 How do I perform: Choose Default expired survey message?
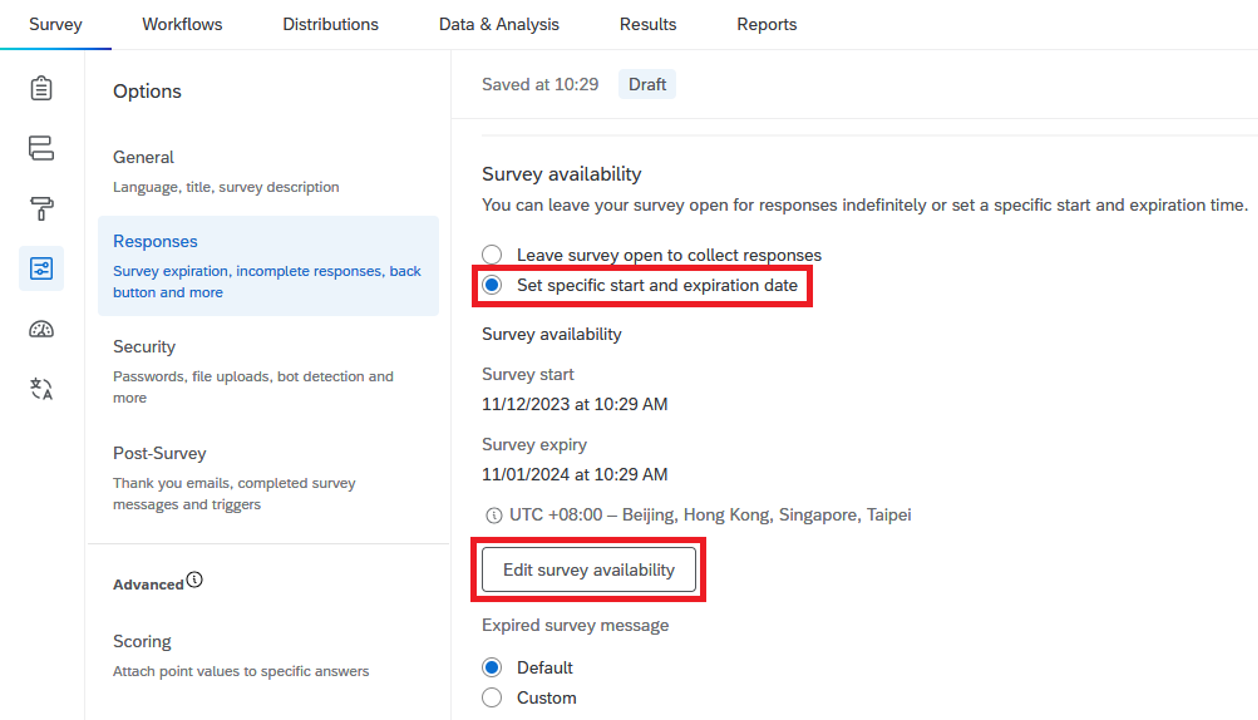point(492,667)
